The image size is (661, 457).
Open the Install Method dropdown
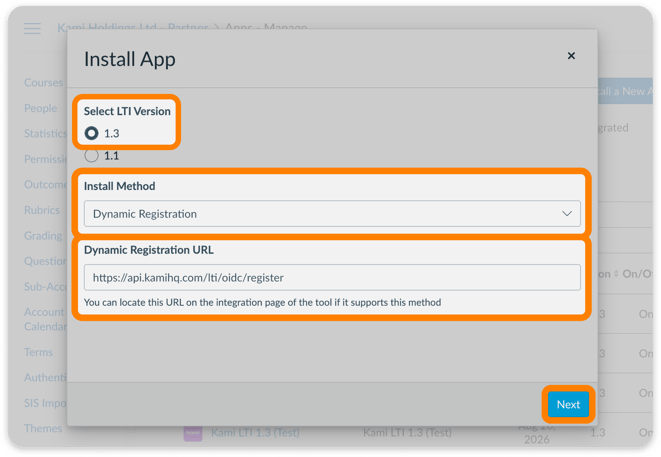[332, 214]
